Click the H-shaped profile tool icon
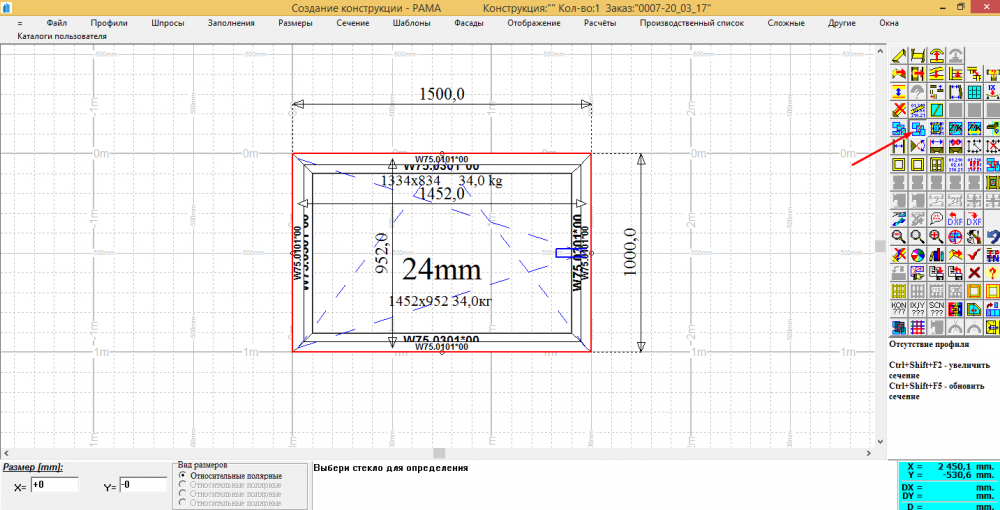 click(918, 54)
